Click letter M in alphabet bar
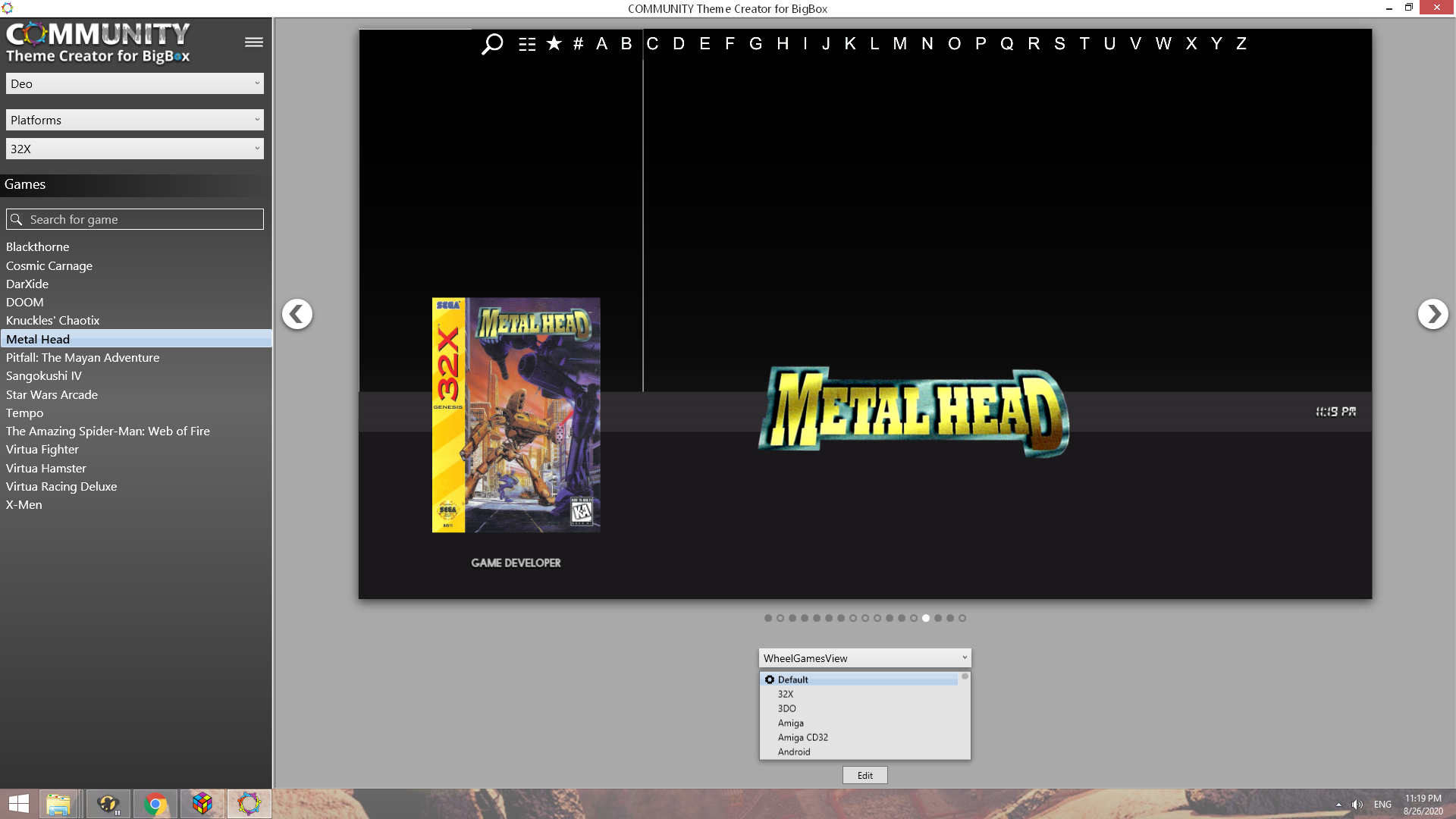The width and height of the screenshot is (1456, 819). 899,44
